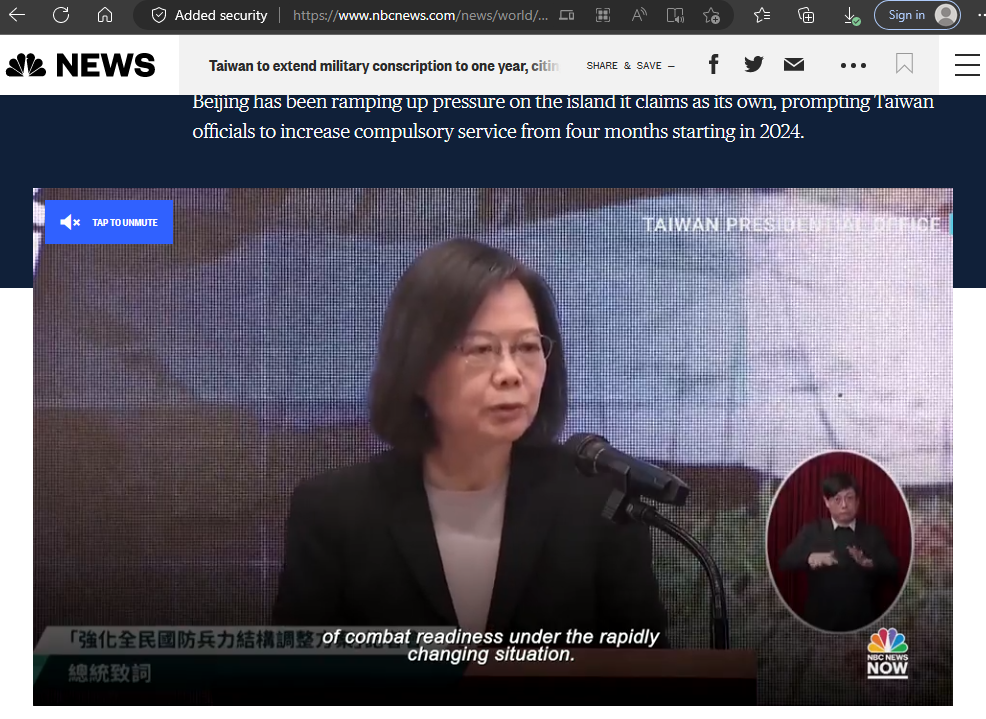Show the Downloads panel
Image resolution: width=986 pixels, height=719 pixels.
click(851, 16)
